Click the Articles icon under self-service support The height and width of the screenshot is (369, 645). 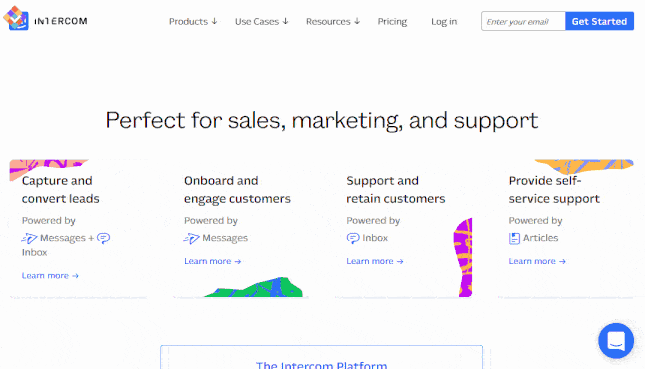pyautogui.click(x=514, y=238)
